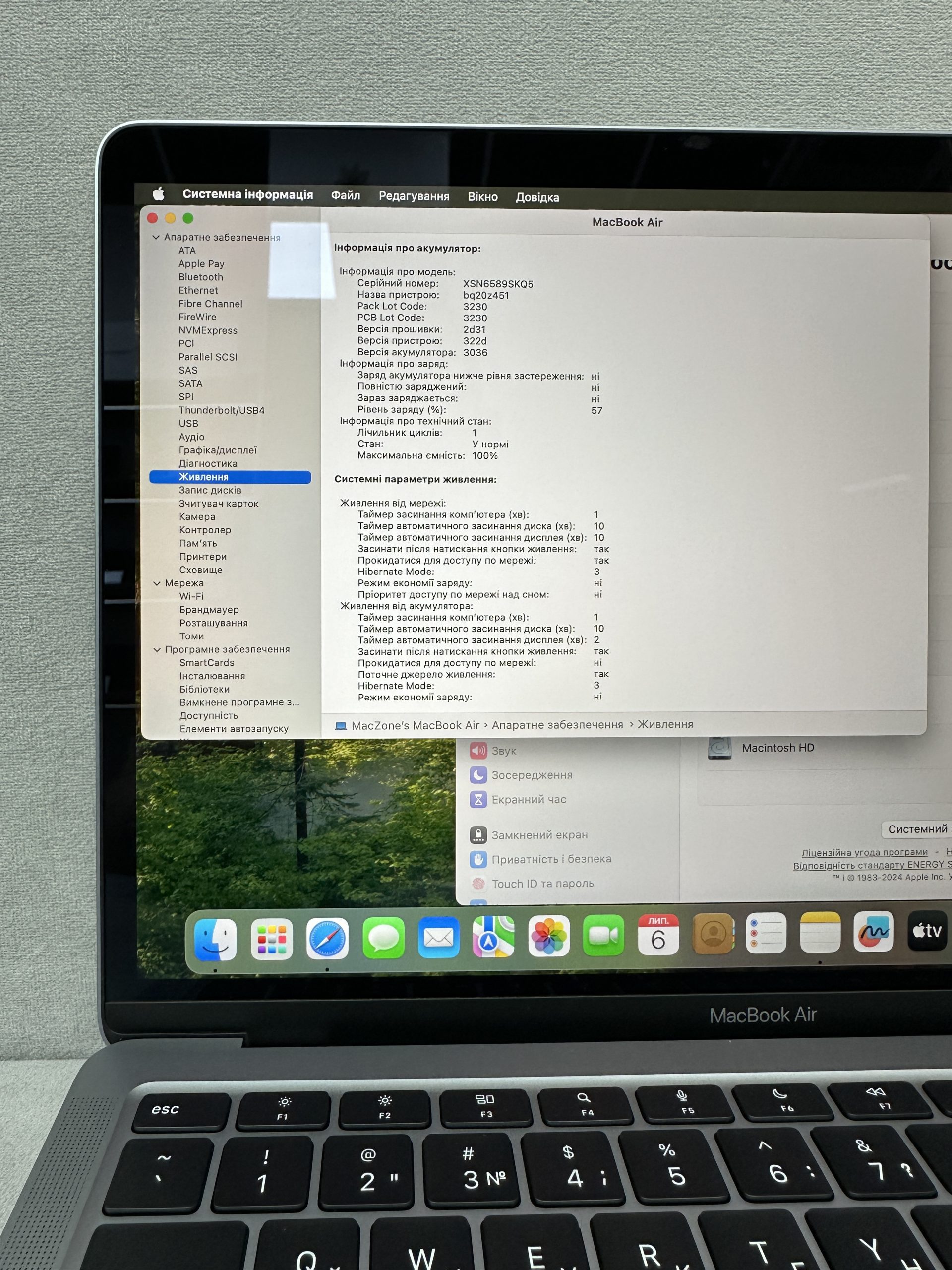Click Апаратне забезпечення in path bar

[557, 725]
